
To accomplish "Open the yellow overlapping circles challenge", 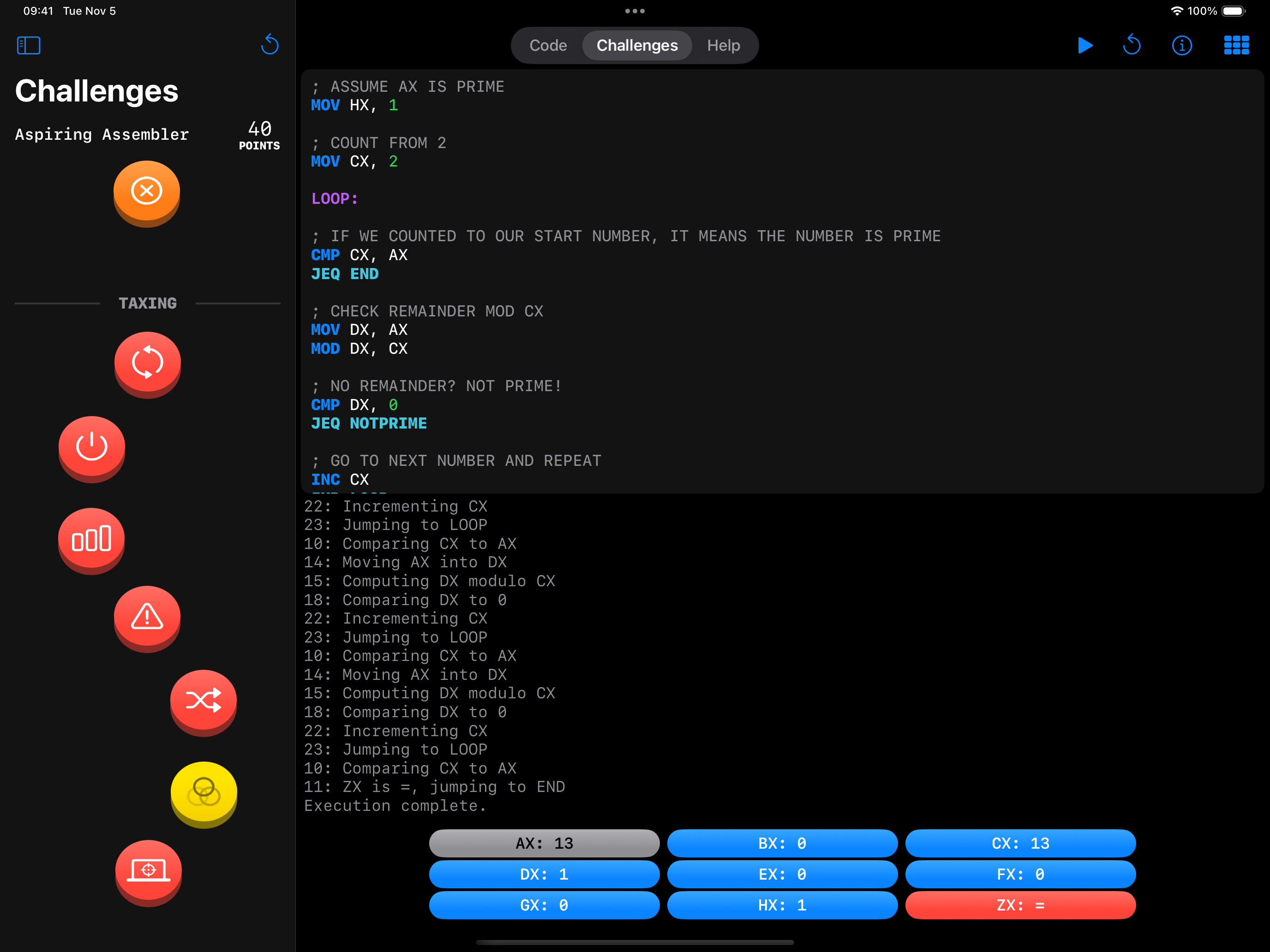I will (204, 794).
